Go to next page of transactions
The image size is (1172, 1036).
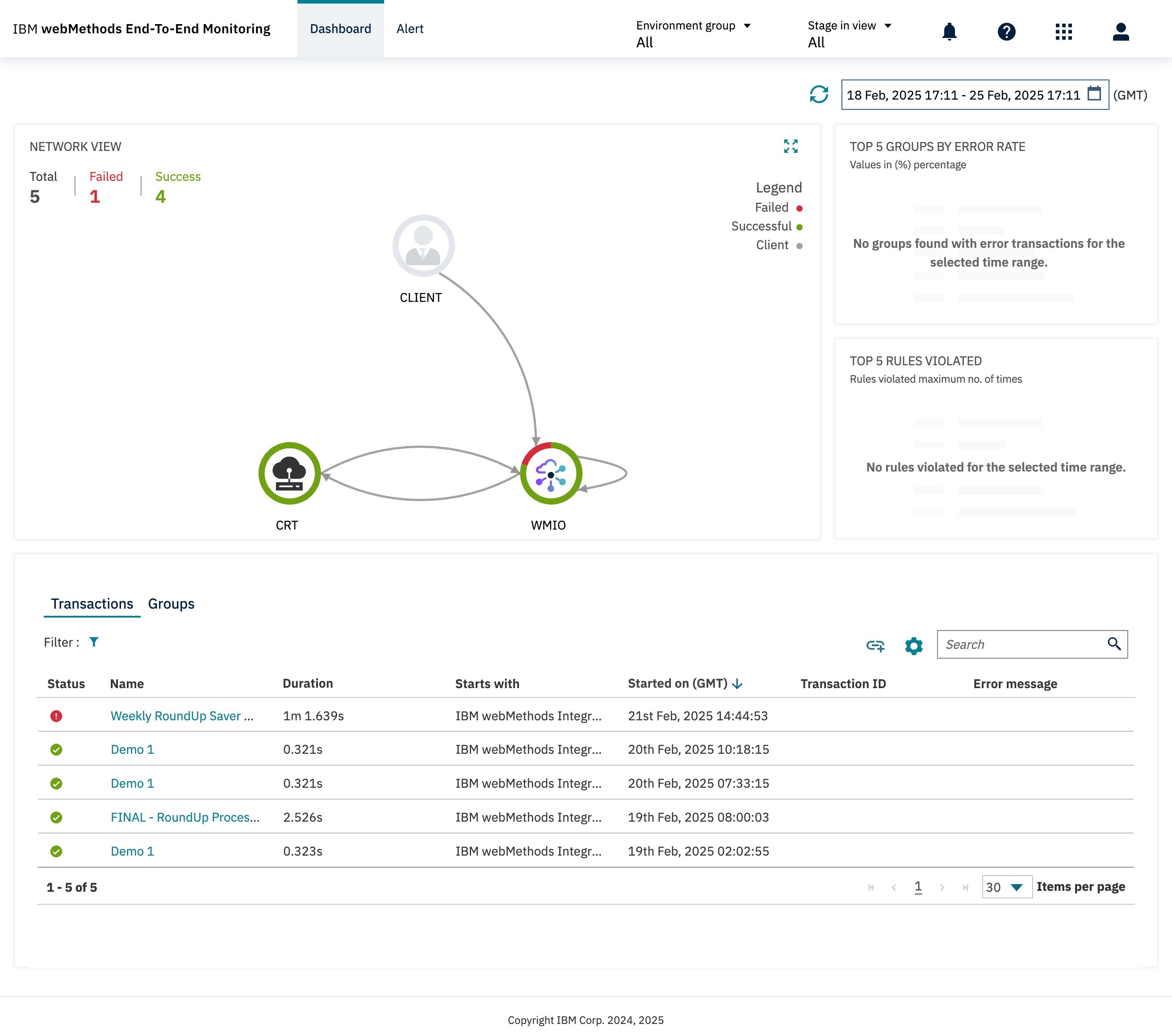point(942,887)
